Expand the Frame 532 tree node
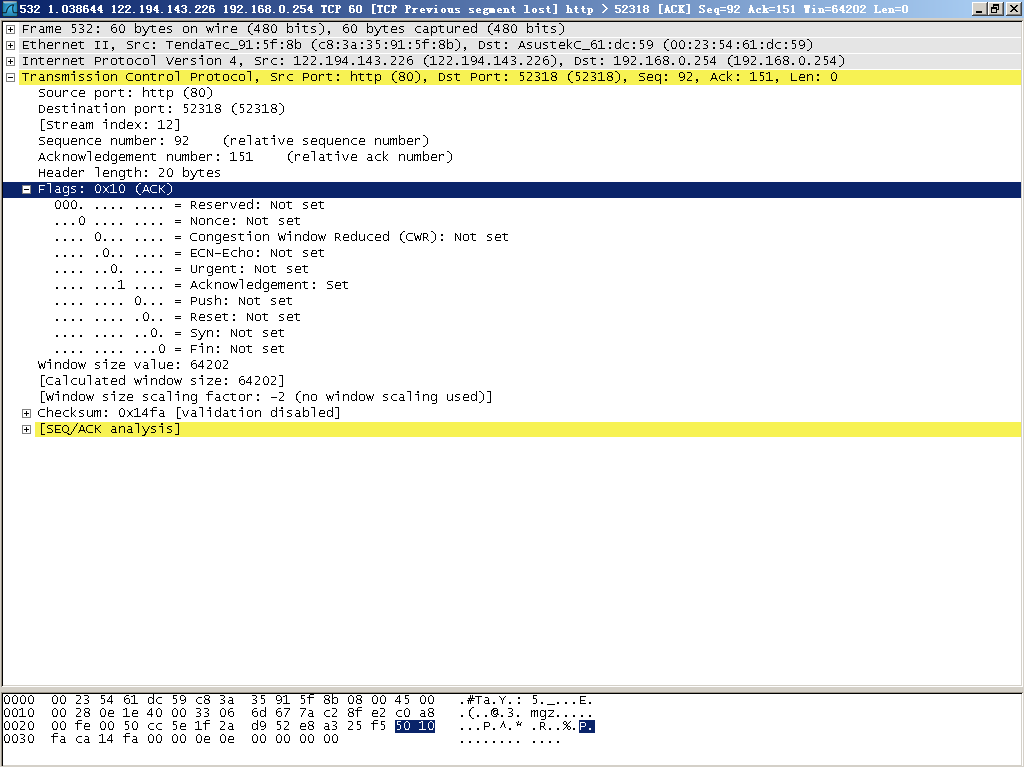 (10, 29)
